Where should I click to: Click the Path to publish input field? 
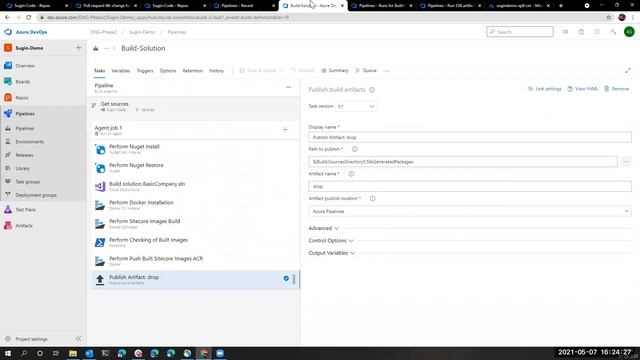pyautogui.click(x=463, y=162)
